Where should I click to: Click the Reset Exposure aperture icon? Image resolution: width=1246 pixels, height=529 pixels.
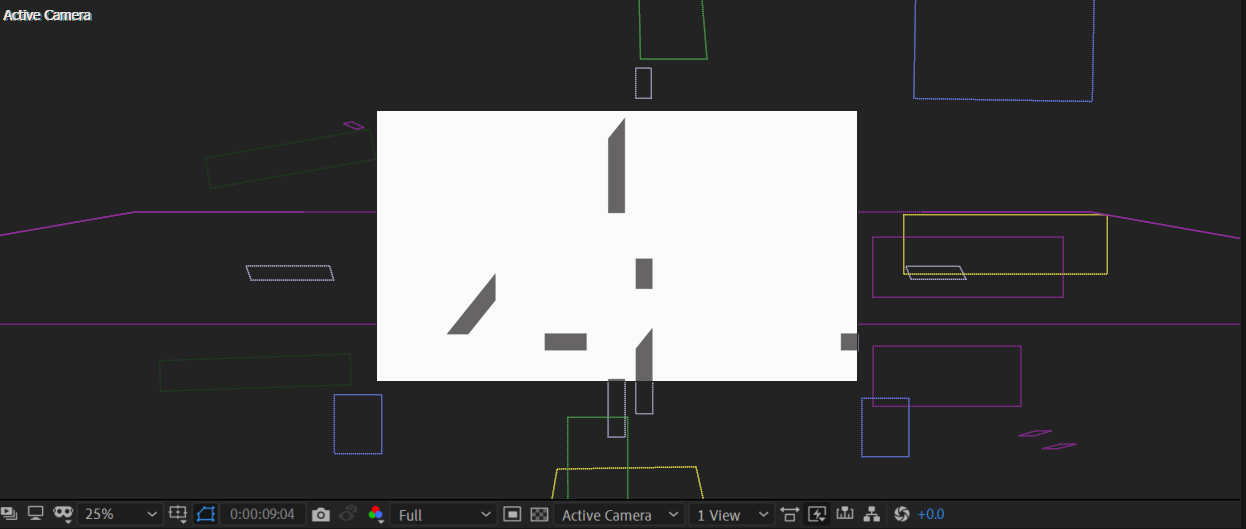coord(901,514)
